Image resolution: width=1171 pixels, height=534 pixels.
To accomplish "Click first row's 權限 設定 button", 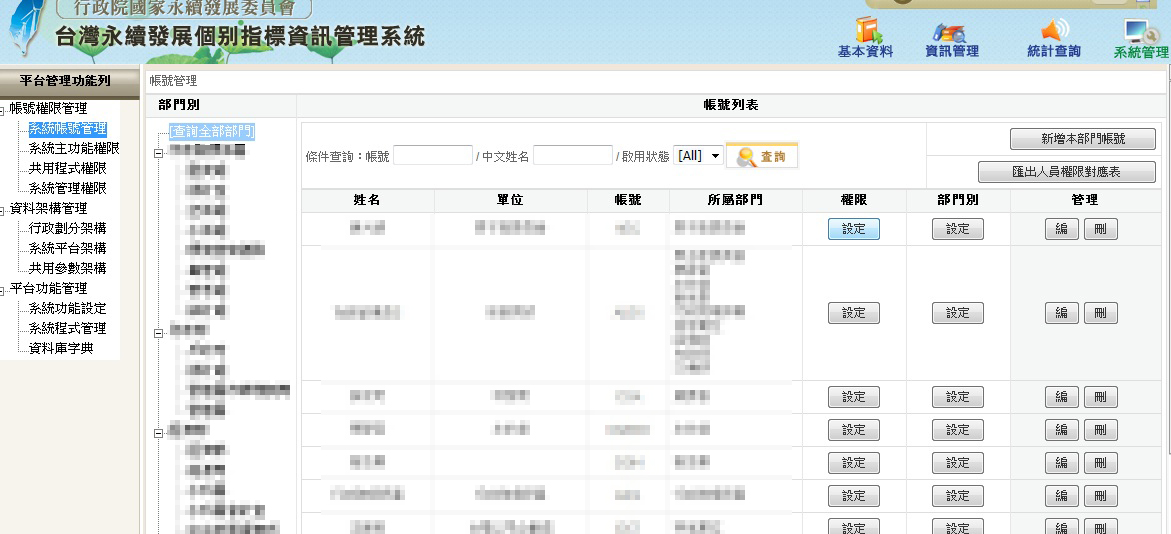I will point(853,229).
